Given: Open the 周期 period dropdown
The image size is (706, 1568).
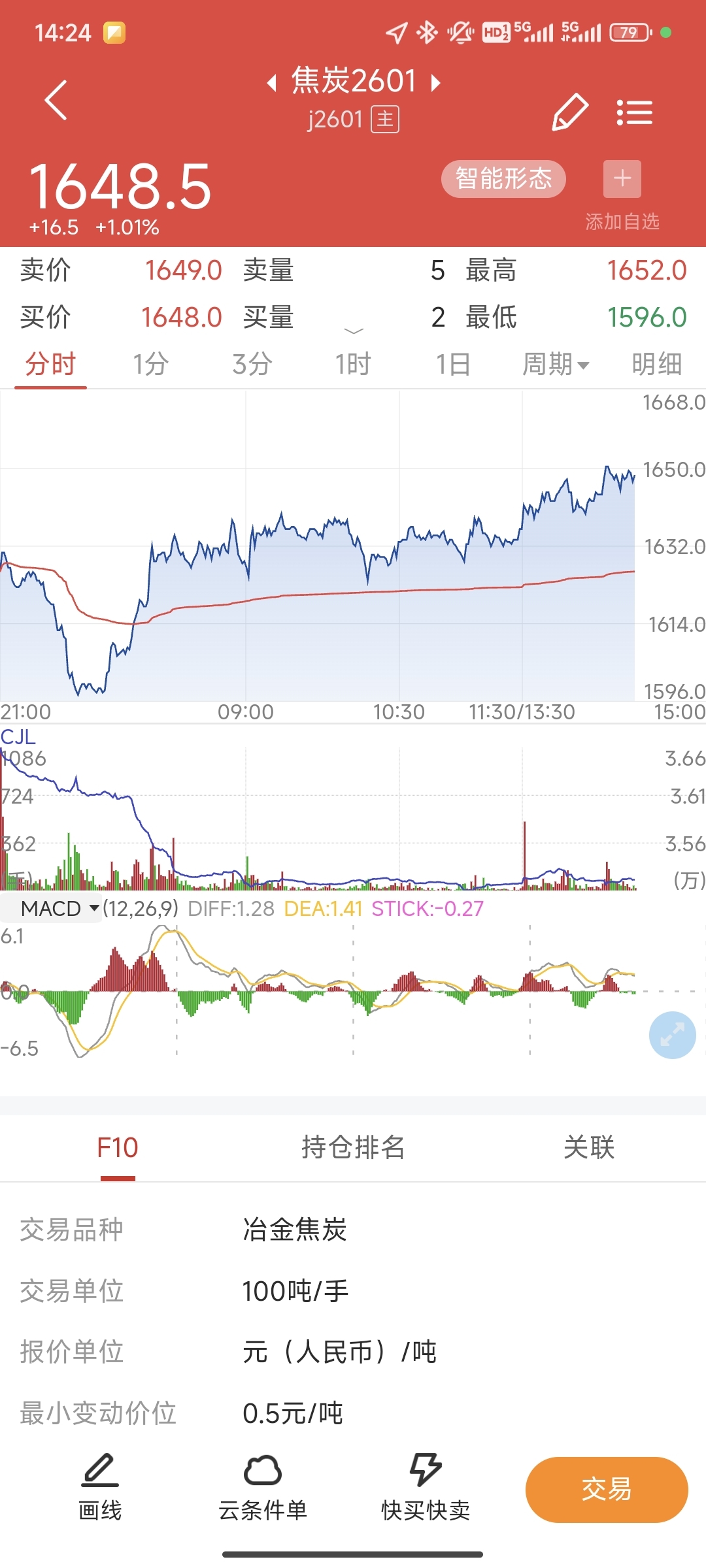Looking at the screenshot, I should 556,365.
